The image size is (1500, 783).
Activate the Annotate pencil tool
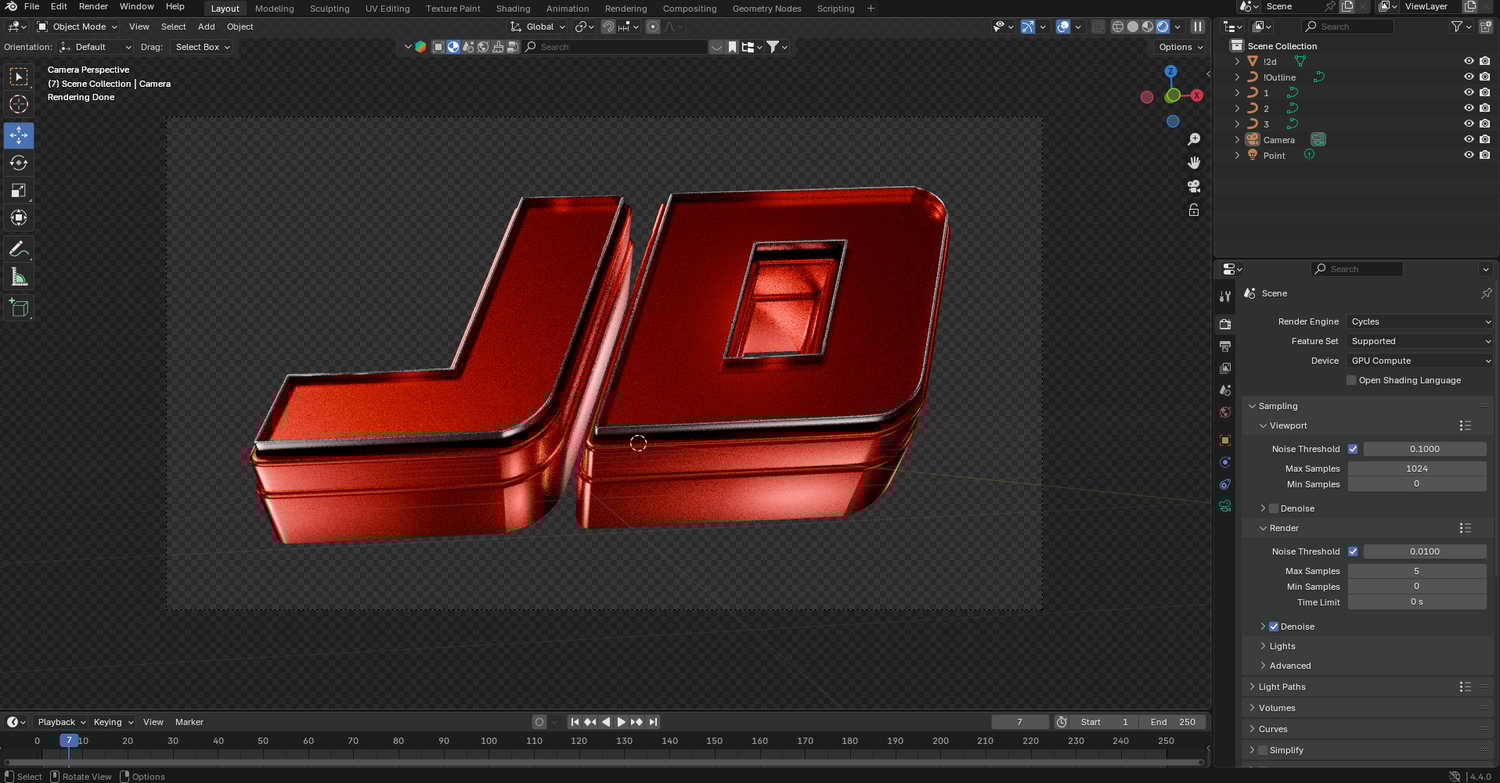pos(19,249)
